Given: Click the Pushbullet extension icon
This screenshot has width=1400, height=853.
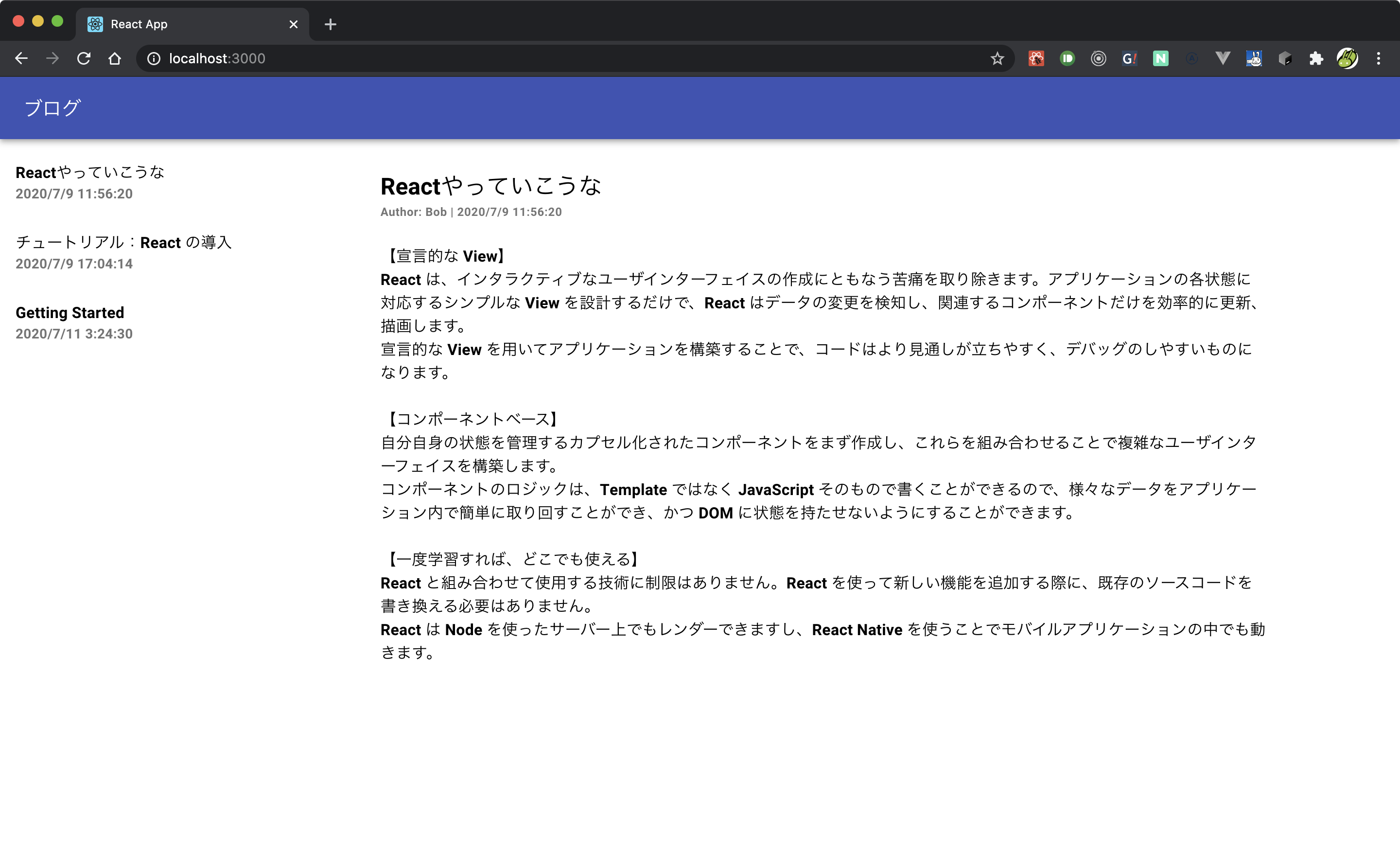Looking at the screenshot, I should 1067,58.
